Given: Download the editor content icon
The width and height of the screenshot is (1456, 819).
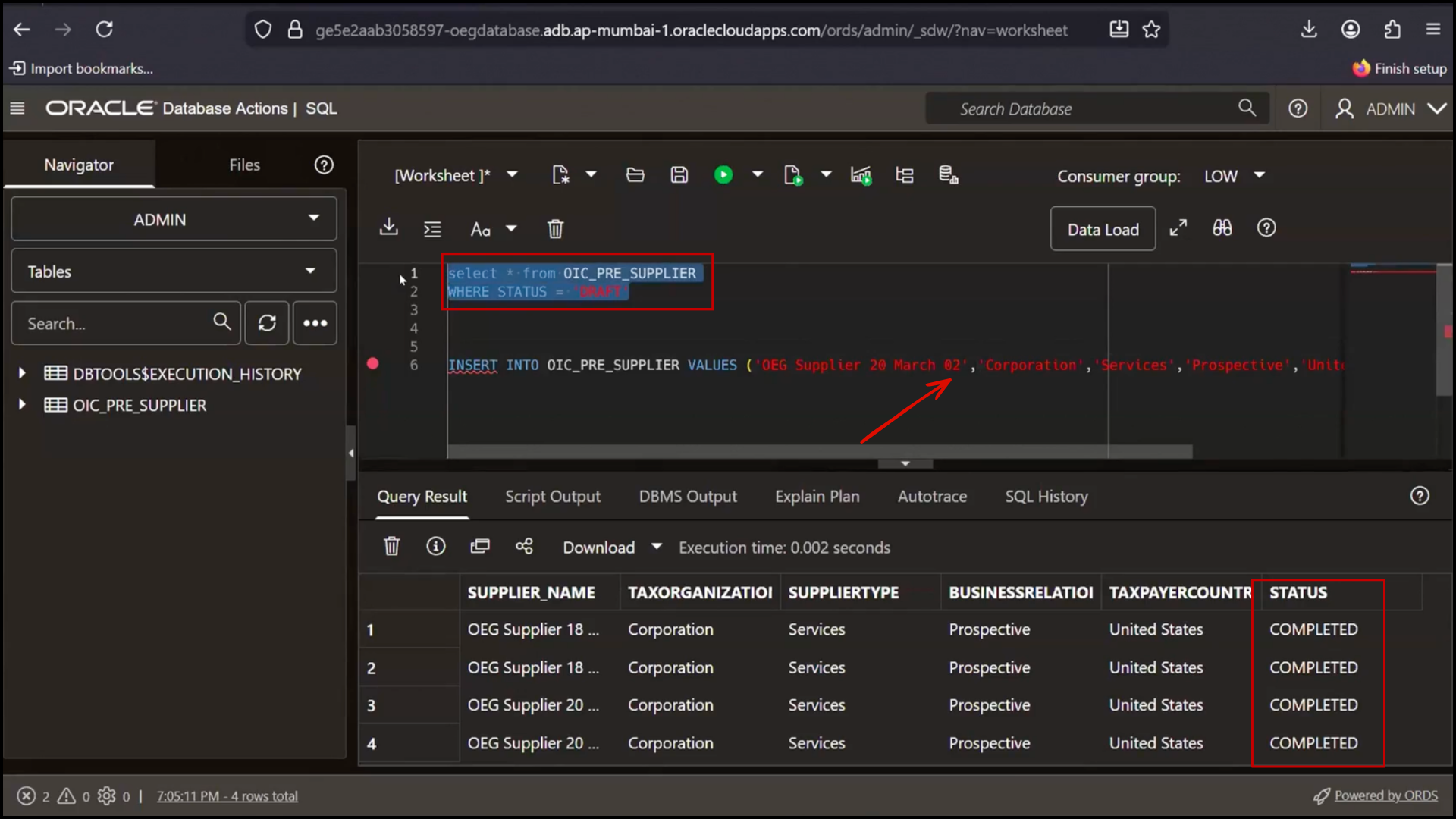Looking at the screenshot, I should 389,227.
